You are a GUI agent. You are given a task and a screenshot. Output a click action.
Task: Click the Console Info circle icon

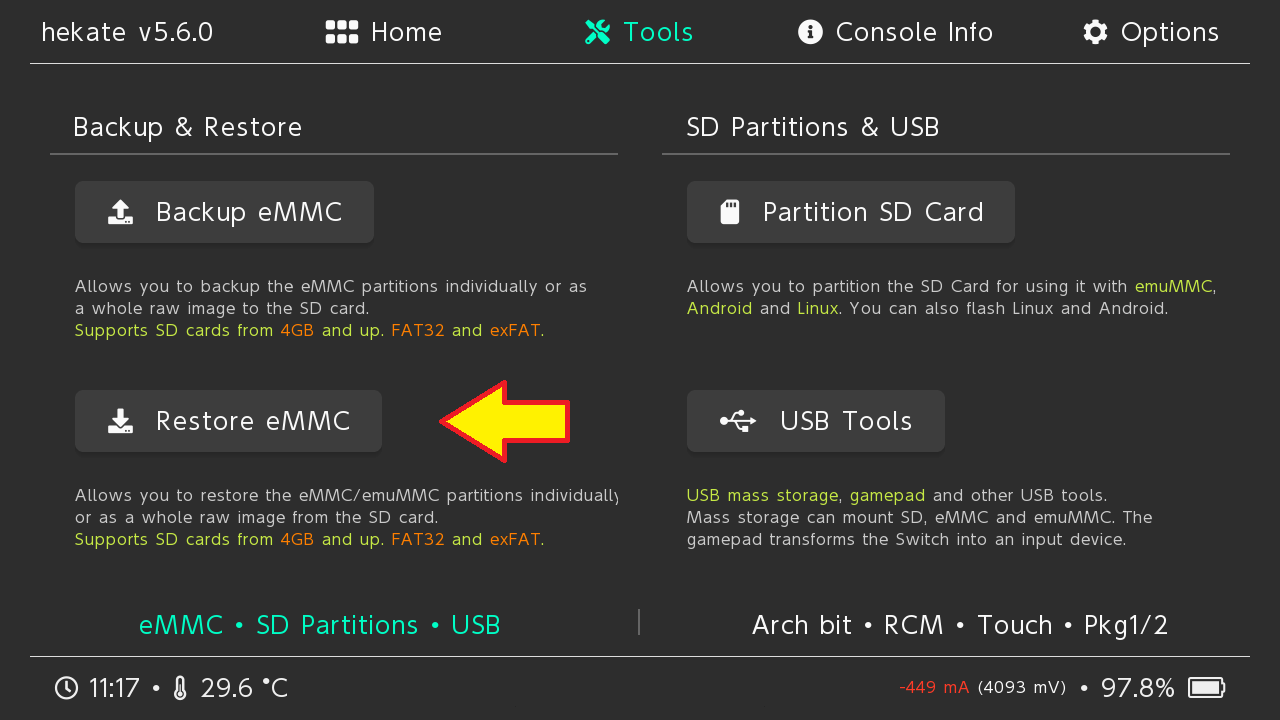(810, 32)
